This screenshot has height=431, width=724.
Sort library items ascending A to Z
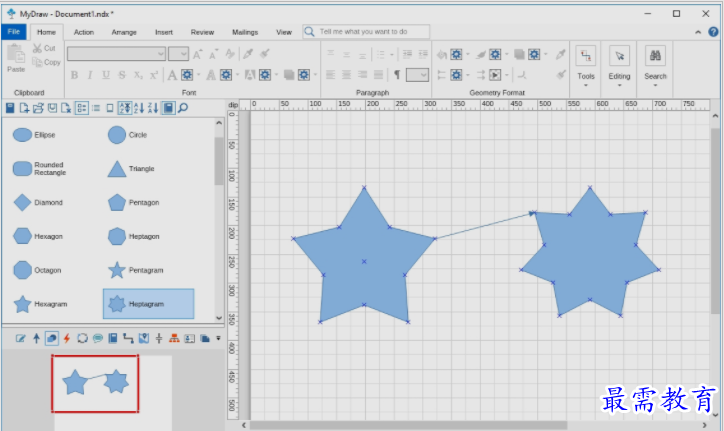pos(139,108)
